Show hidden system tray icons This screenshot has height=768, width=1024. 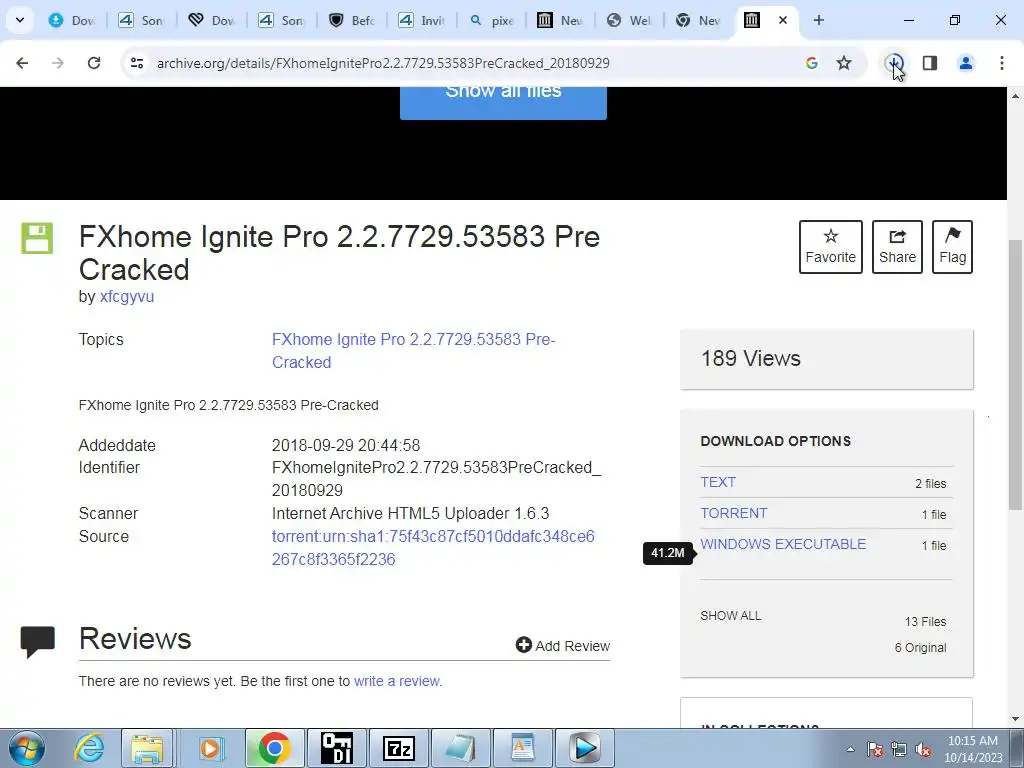850,749
